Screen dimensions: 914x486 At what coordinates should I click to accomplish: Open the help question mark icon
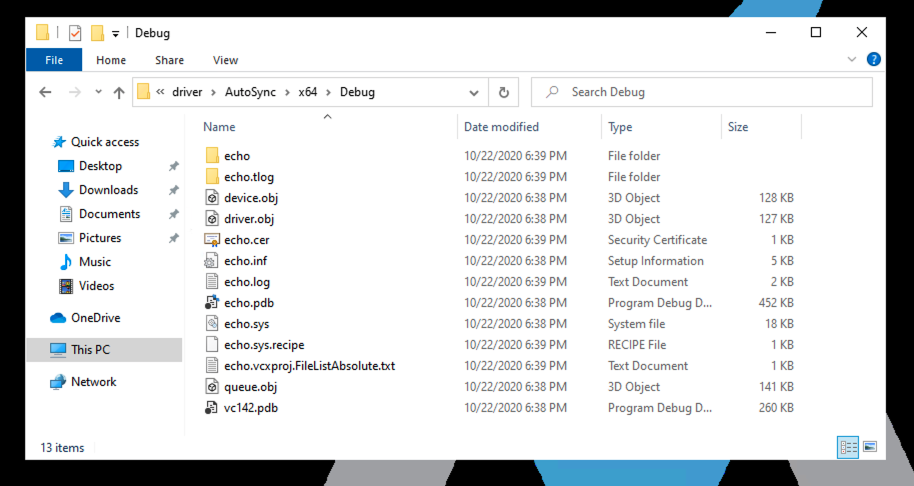pyautogui.click(x=873, y=60)
